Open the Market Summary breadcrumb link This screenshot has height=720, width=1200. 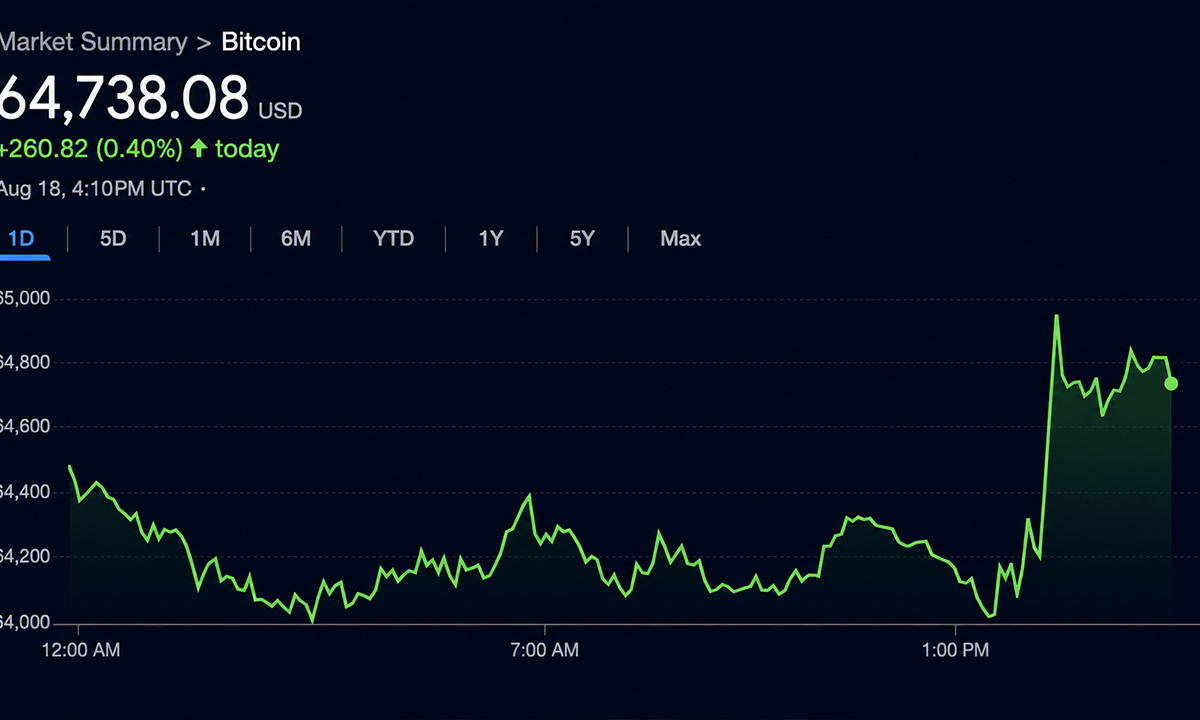(93, 42)
